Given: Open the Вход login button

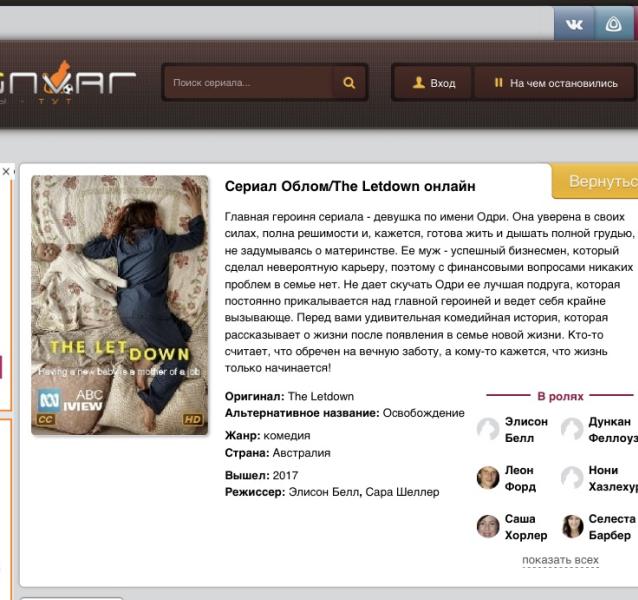Looking at the screenshot, I should click(x=433, y=83).
